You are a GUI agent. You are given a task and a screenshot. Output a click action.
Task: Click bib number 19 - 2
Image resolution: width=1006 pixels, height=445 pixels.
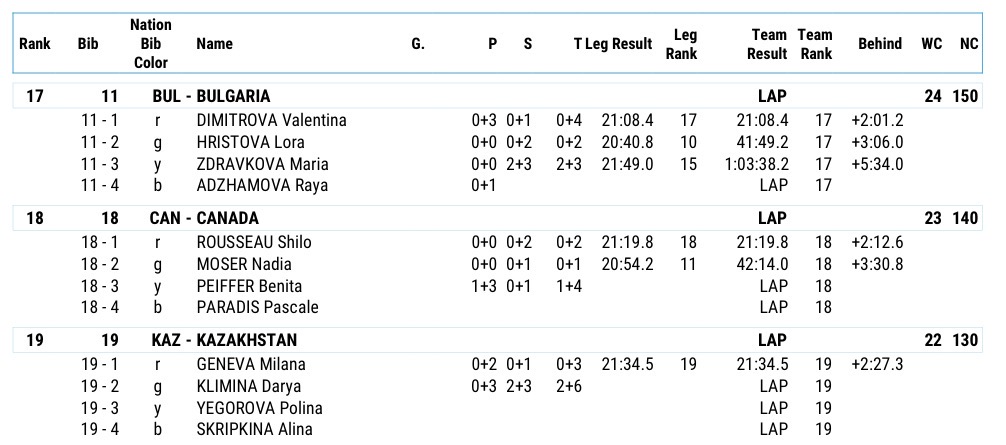[x=101, y=386]
